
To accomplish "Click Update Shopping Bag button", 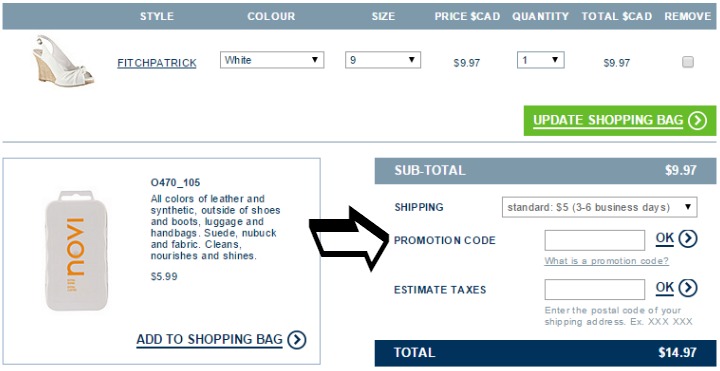I will 620,121.
